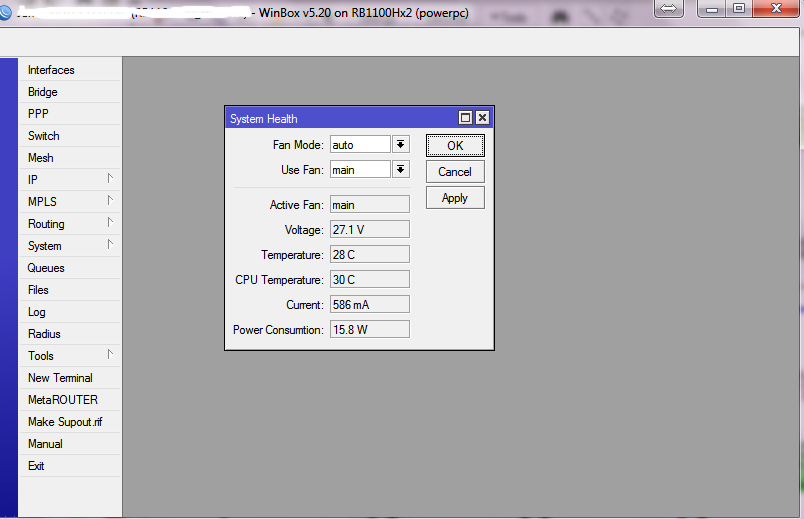This screenshot has height=519, width=804.
Task: Open the Files menu item
Action: click(x=70, y=290)
